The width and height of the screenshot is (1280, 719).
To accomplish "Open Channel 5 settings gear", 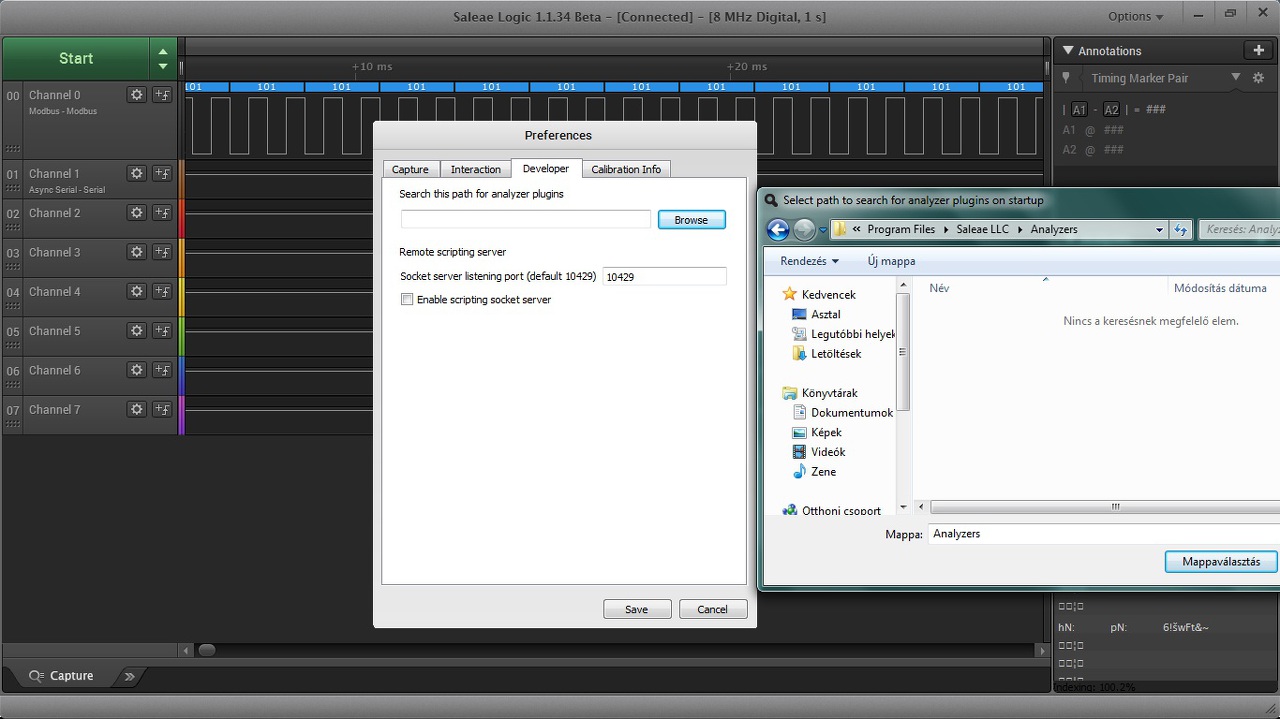I will [x=137, y=331].
